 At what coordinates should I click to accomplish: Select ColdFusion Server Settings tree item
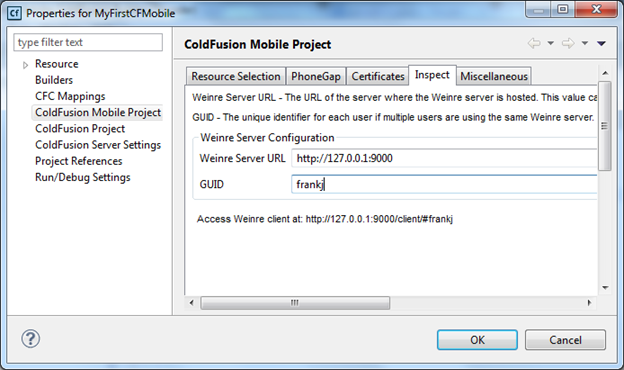98,145
